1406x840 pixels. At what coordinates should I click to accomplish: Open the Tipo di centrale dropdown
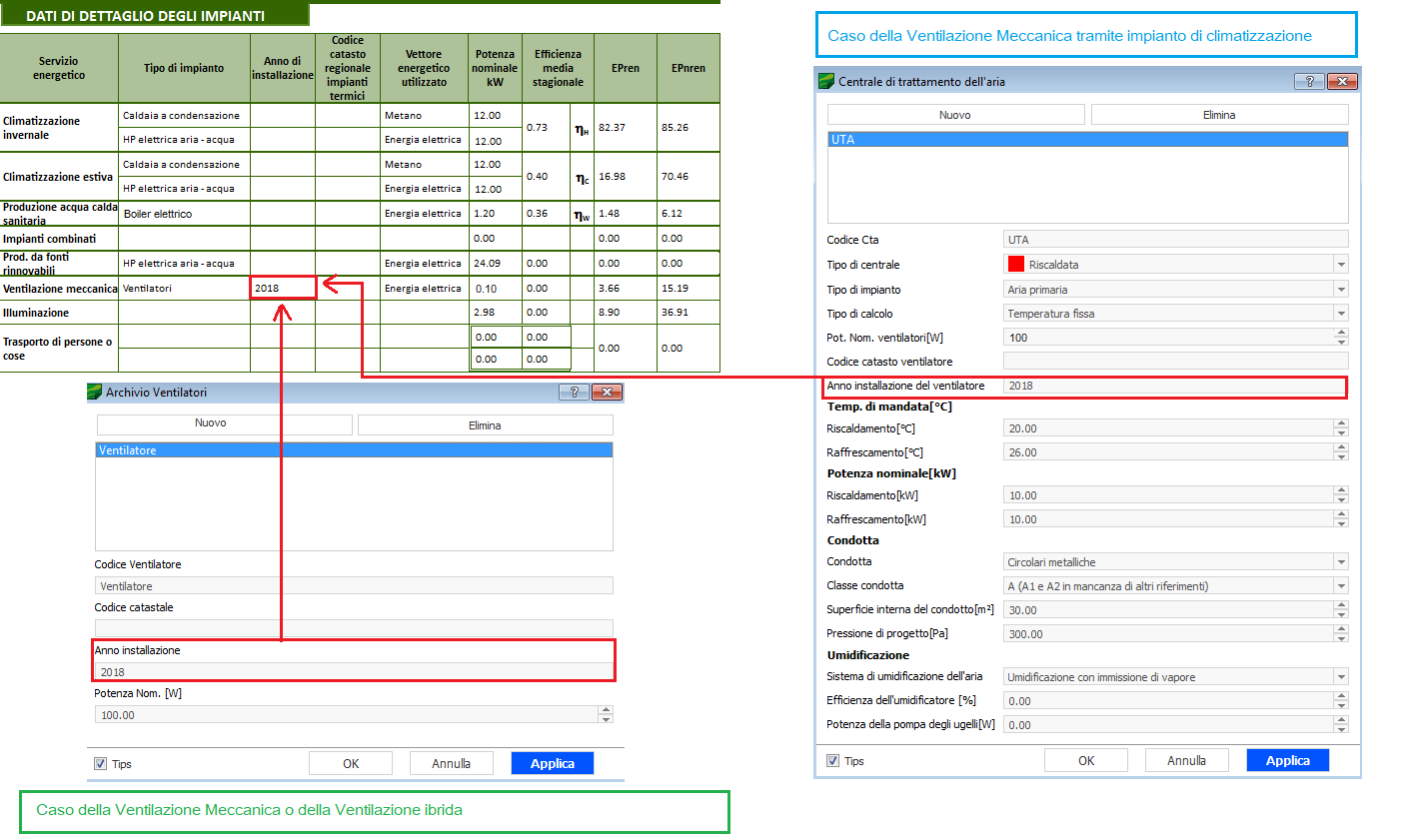pos(1341,265)
